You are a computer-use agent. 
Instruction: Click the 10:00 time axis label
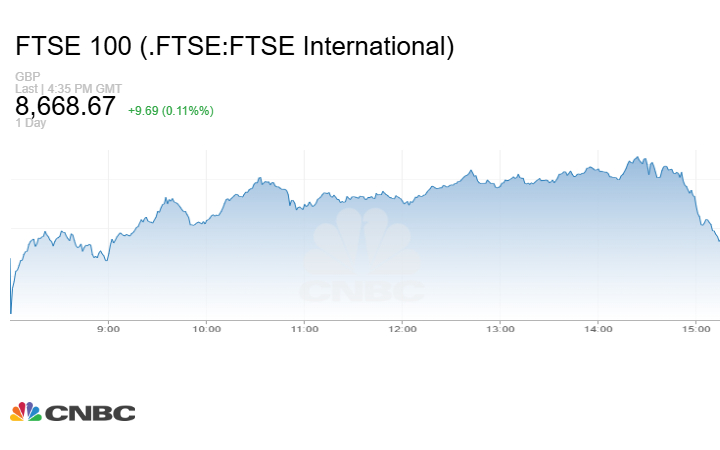(x=206, y=328)
